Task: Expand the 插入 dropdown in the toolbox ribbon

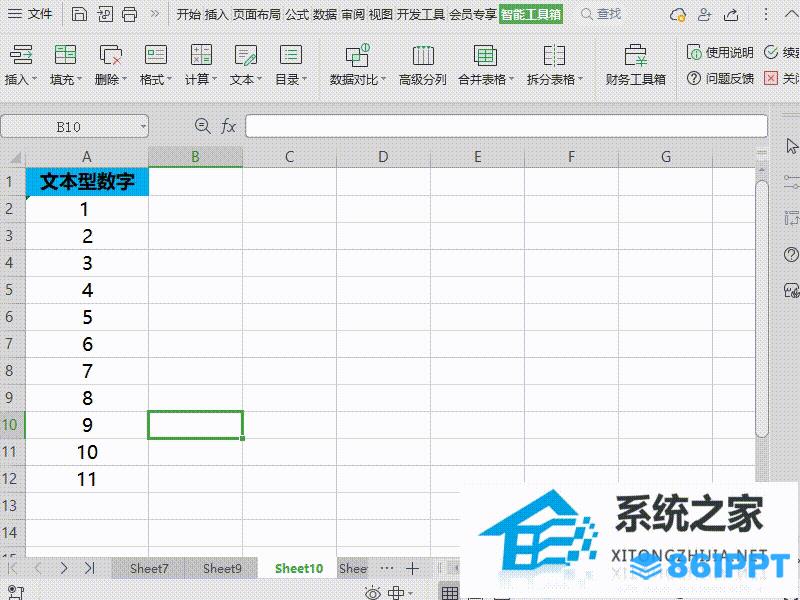Action: point(21,79)
